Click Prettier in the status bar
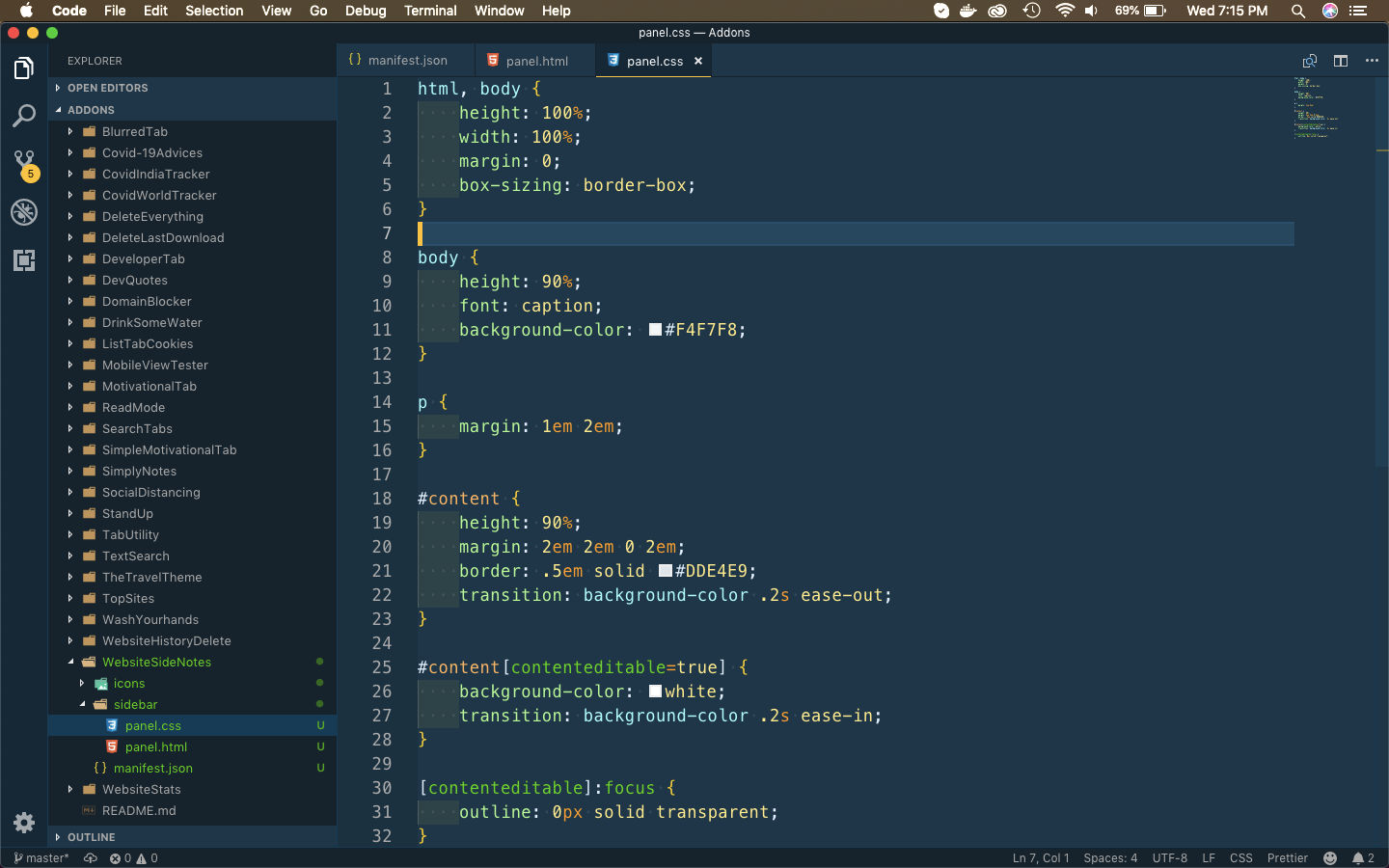Screen dimensions: 1389x868 (1288, 858)
